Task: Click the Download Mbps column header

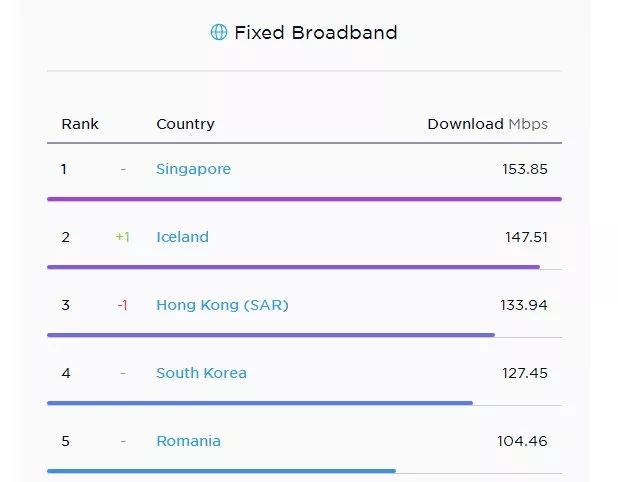Action: click(x=487, y=124)
